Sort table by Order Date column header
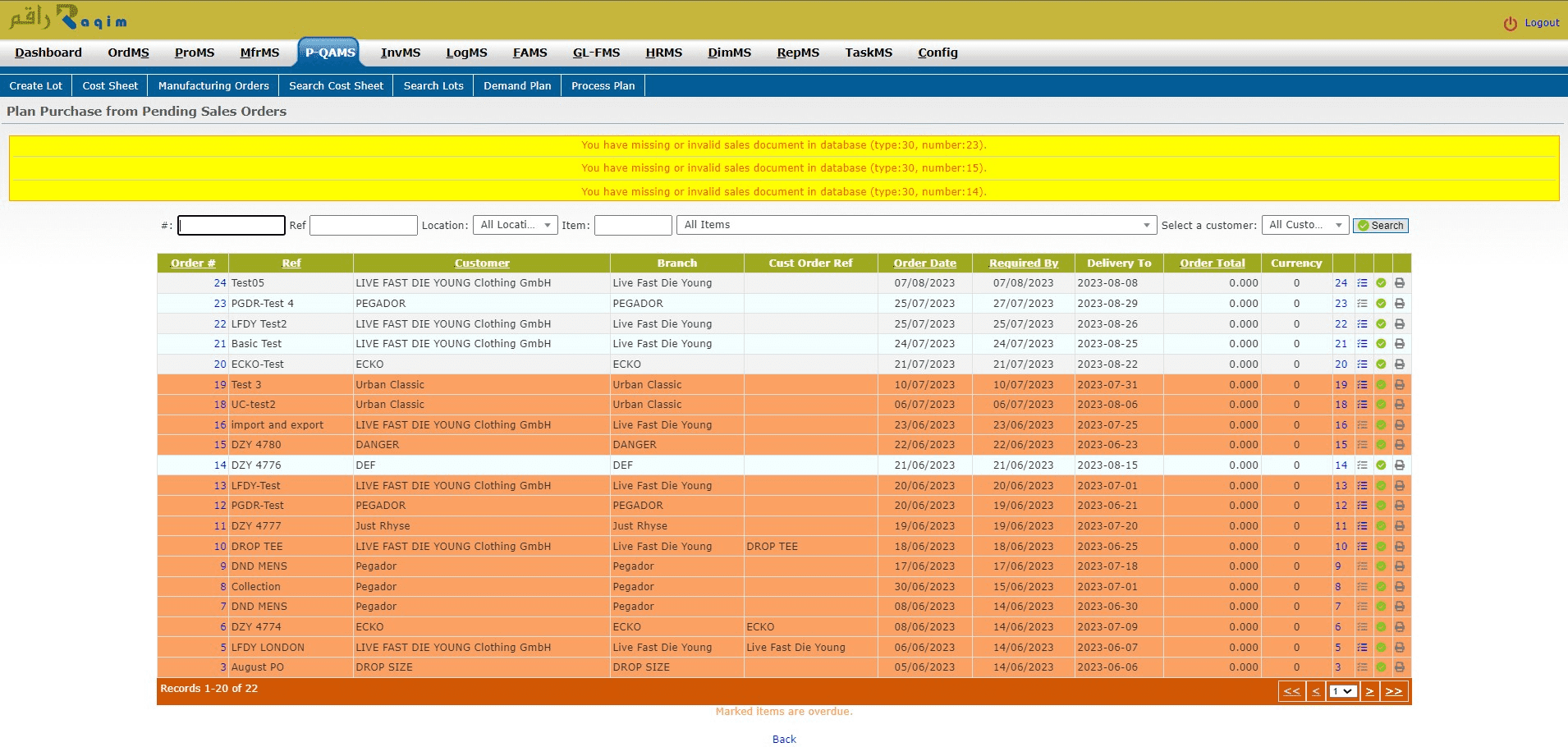The image size is (1568, 747). [924, 264]
